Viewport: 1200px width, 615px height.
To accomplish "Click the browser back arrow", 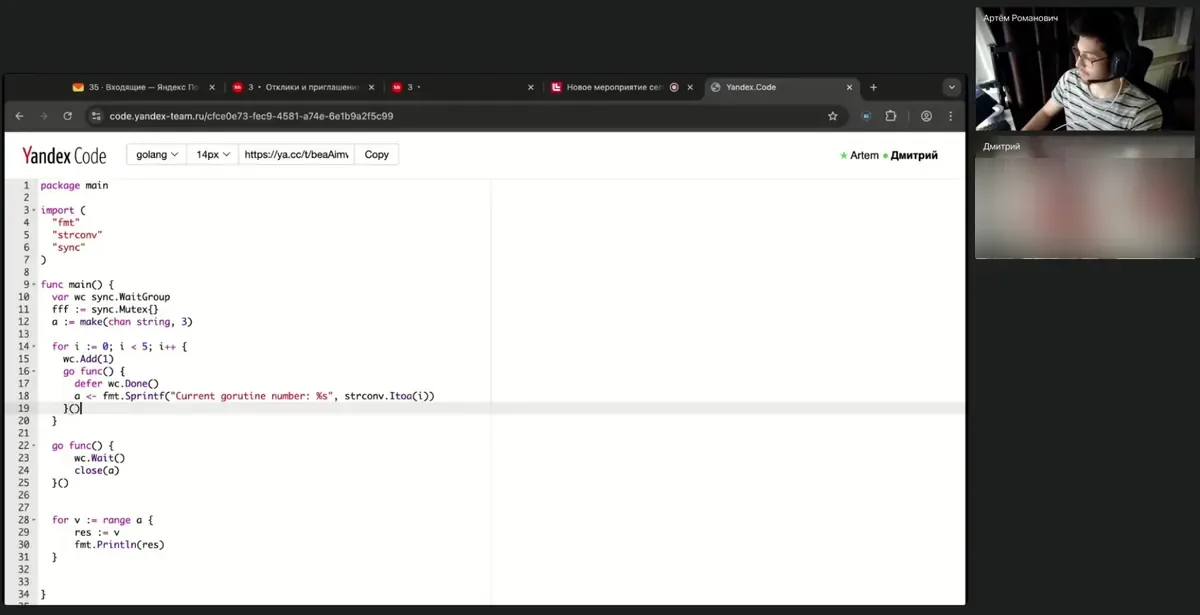I will 20,116.
